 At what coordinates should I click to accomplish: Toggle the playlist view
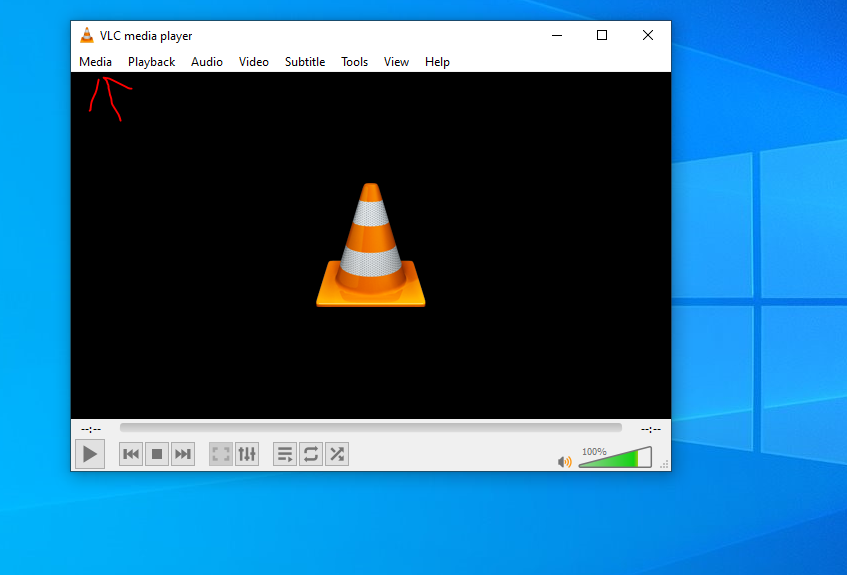pyautogui.click(x=285, y=454)
